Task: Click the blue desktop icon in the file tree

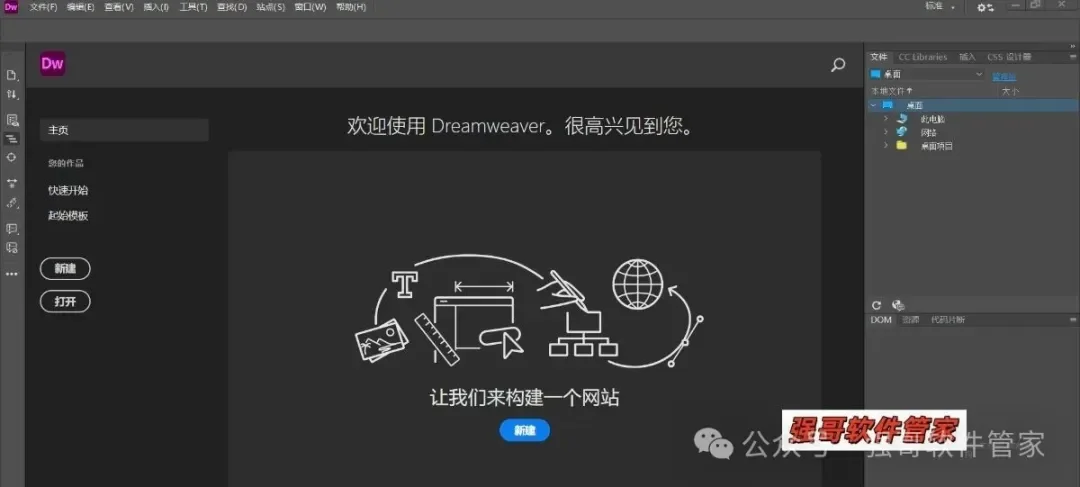Action: [888, 105]
